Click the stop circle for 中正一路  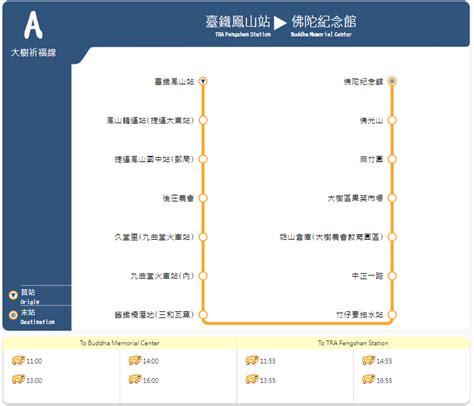(x=392, y=276)
